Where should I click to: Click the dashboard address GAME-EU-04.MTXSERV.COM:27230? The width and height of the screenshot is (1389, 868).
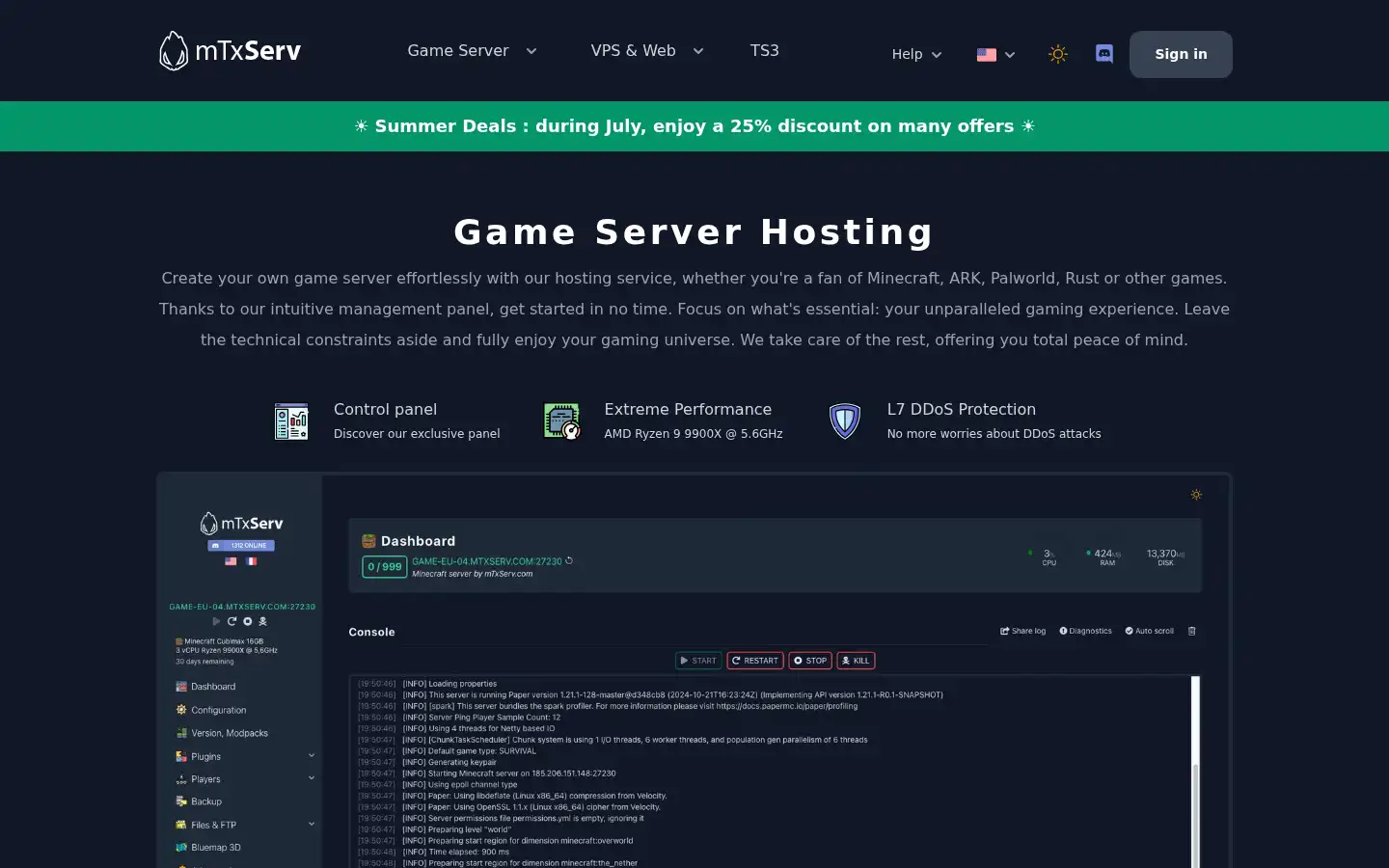[x=487, y=561]
